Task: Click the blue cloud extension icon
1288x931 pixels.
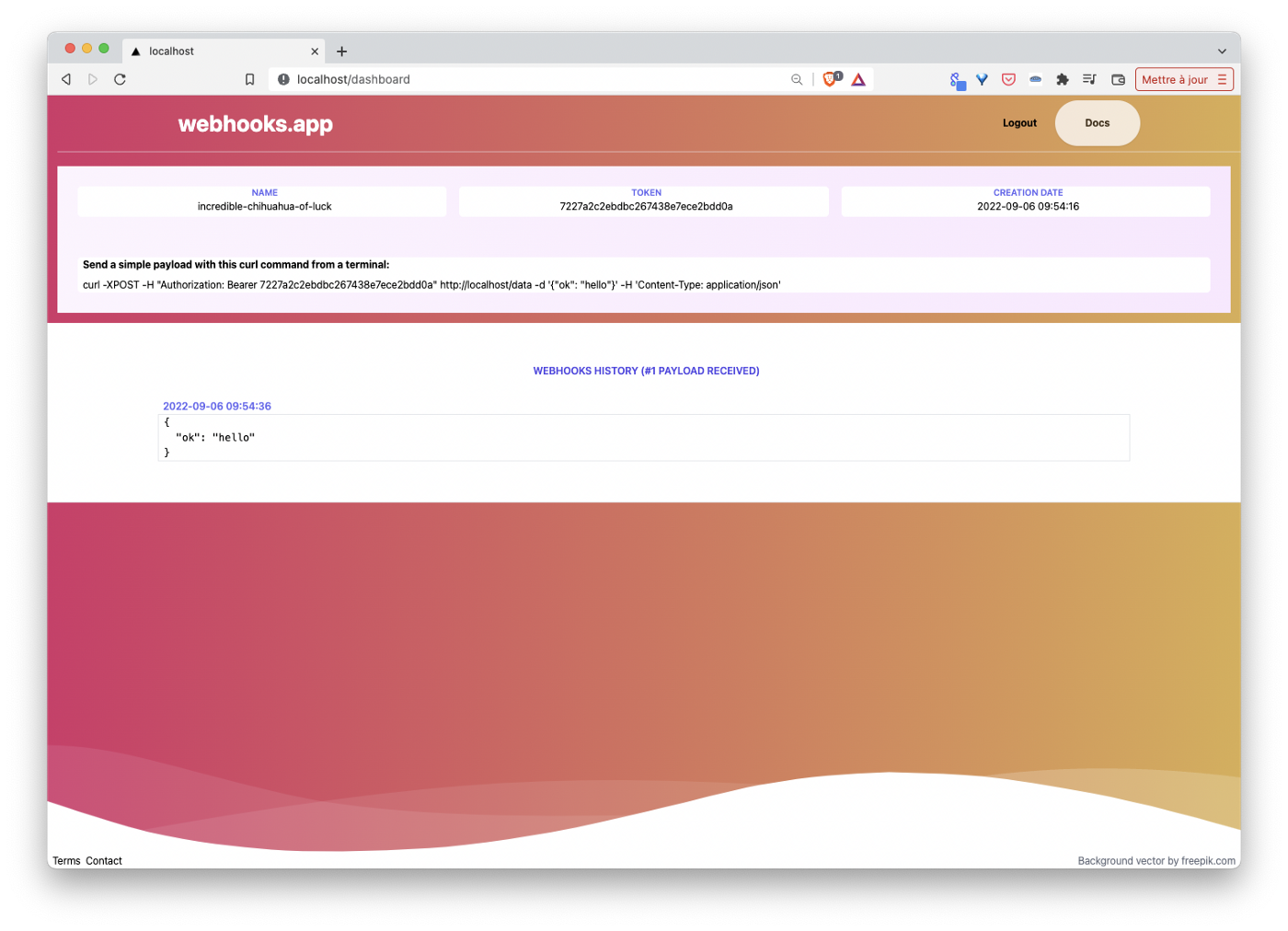Action: (x=1035, y=80)
